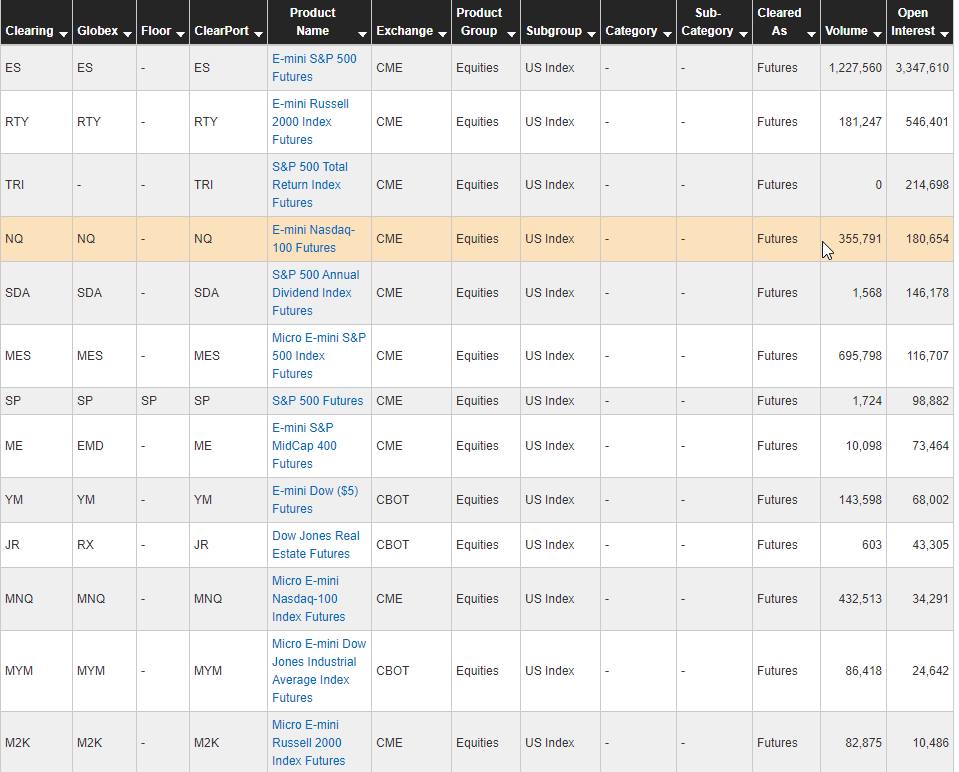Sort by the Product Name column arrow
This screenshot has height=772, width=959.
pos(362,34)
